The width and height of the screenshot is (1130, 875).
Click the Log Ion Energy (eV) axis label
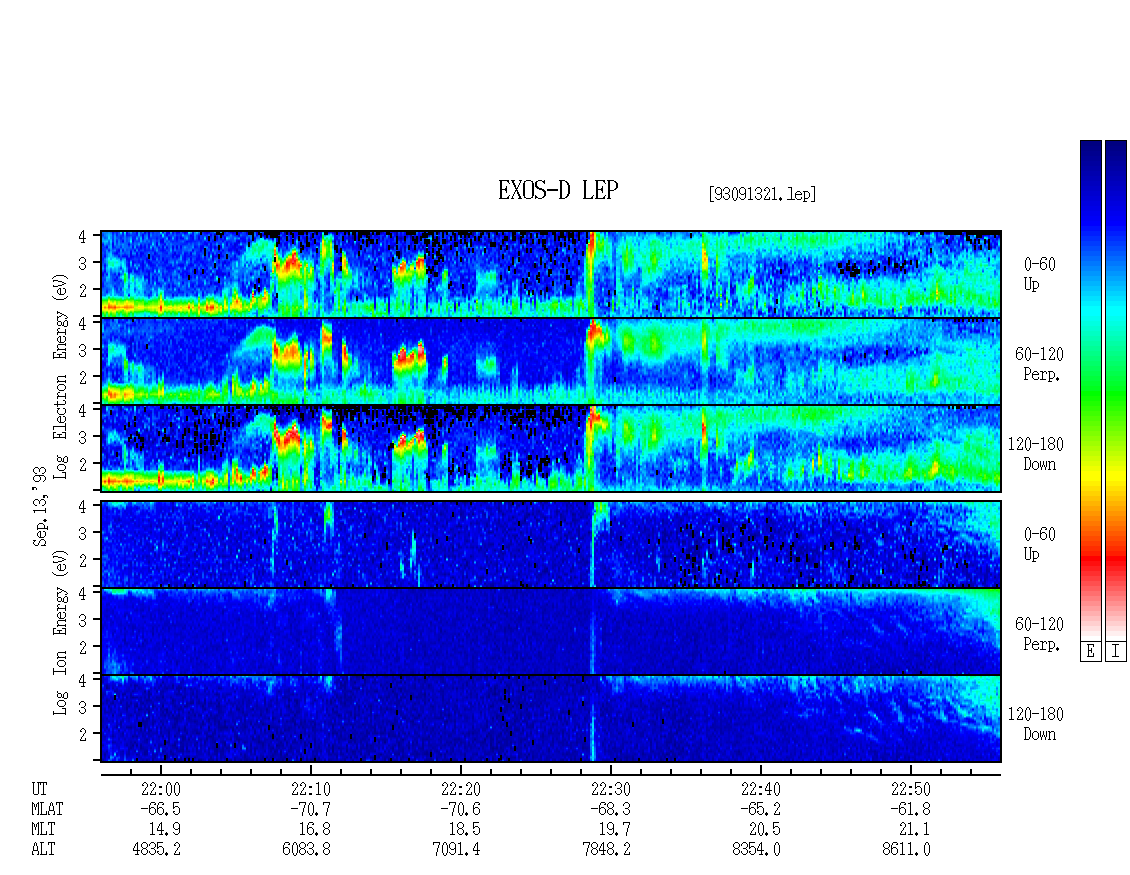pyautogui.click(x=61, y=633)
